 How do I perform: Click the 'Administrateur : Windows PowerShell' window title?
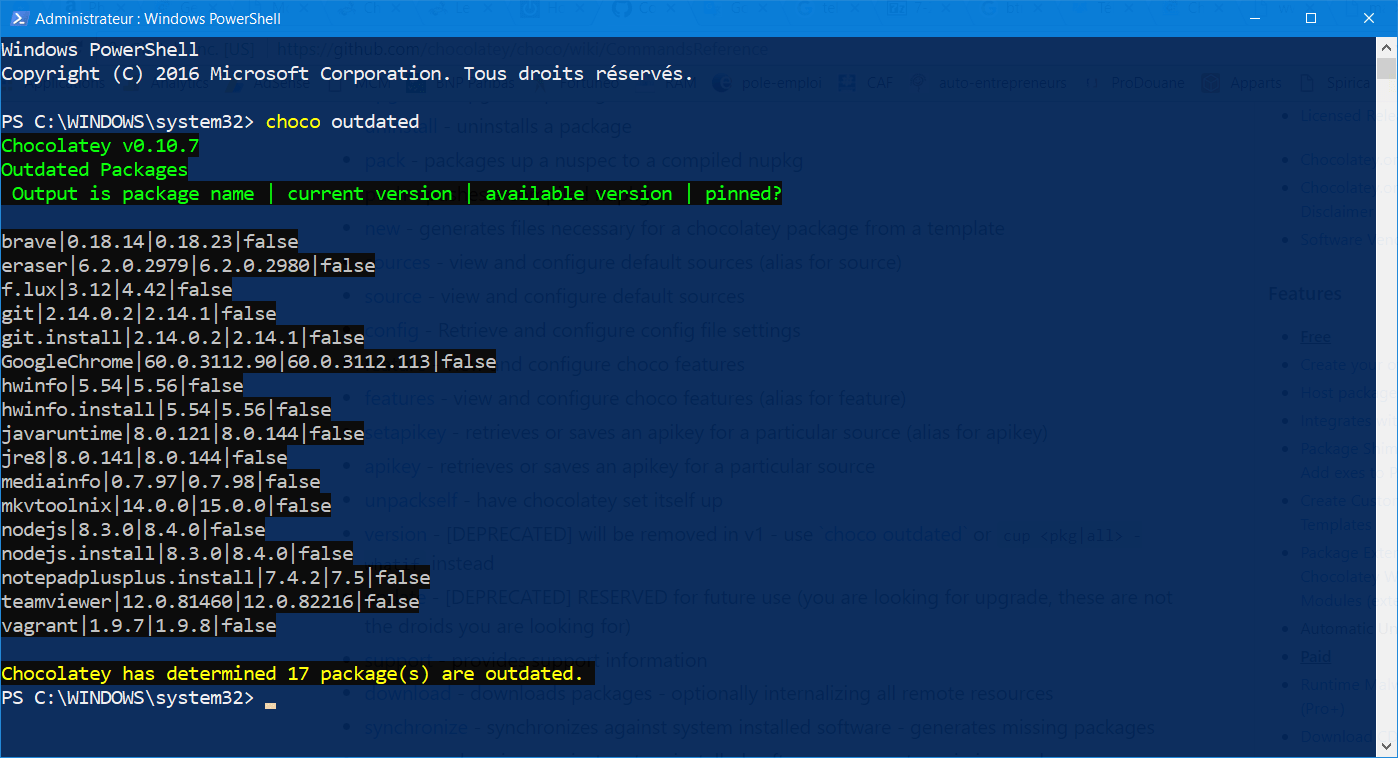(158, 19)
